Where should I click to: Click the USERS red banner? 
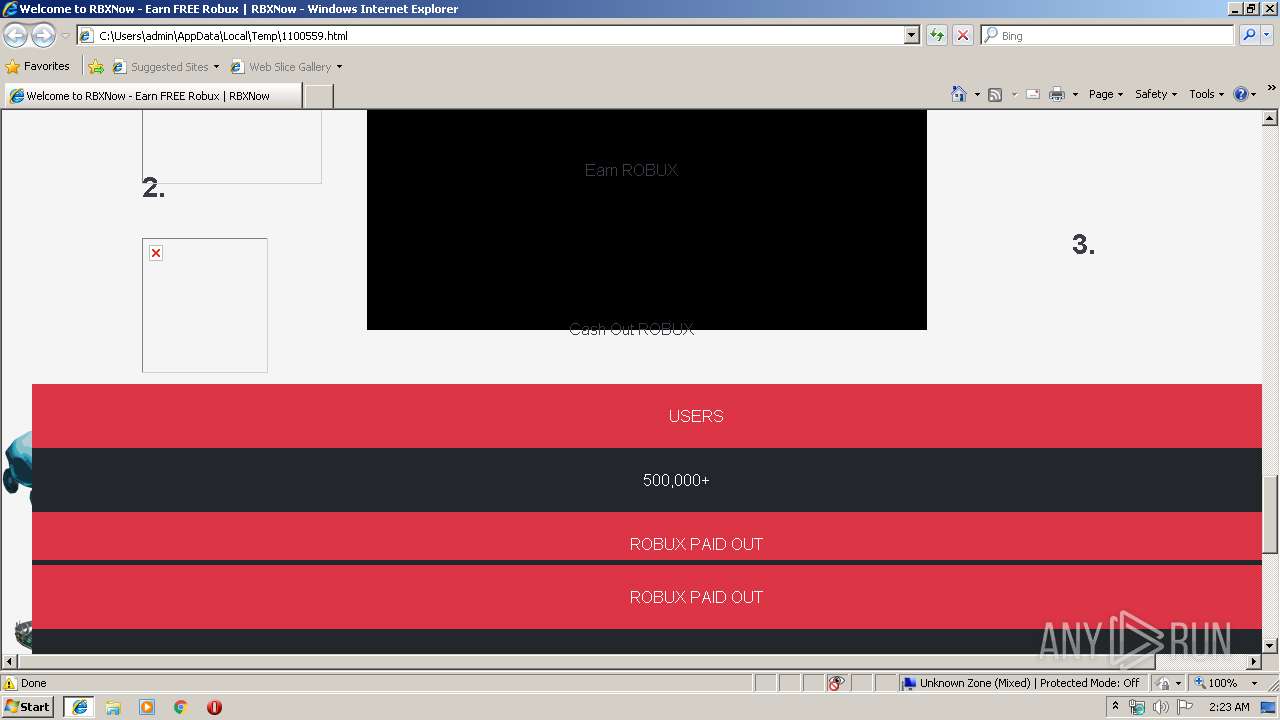[x=647, y=416]
